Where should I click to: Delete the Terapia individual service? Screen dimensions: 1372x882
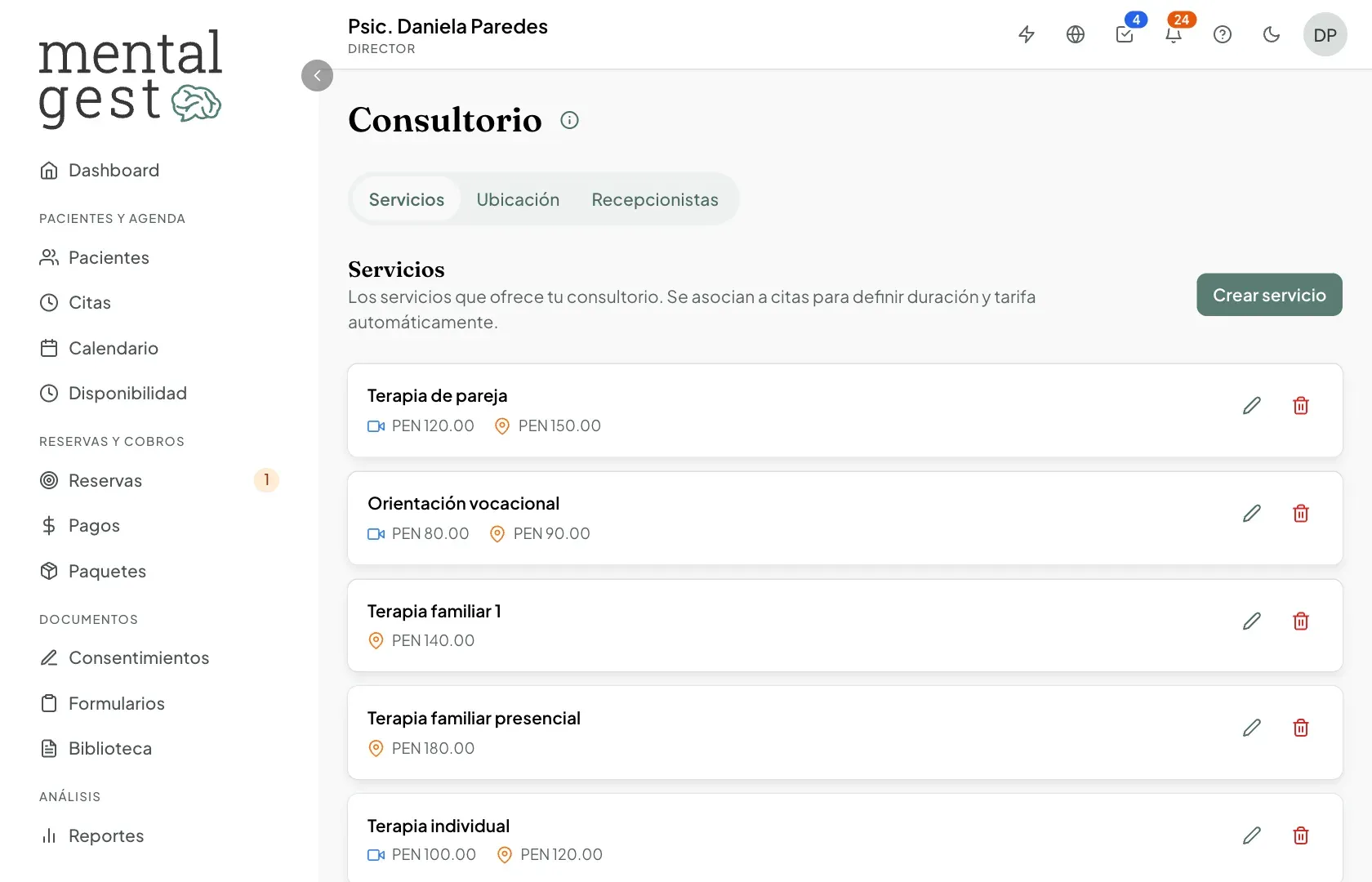[1301, 835]
